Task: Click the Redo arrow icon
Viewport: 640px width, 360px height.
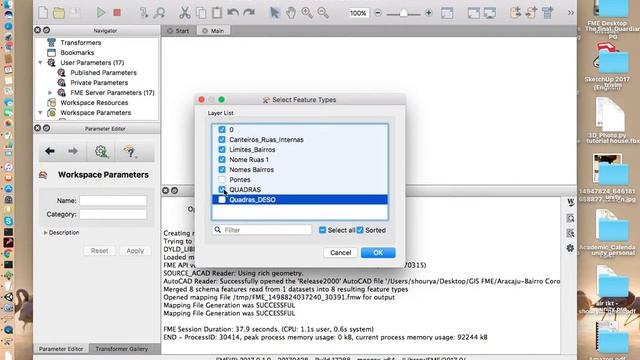Action: pos(249,13)
